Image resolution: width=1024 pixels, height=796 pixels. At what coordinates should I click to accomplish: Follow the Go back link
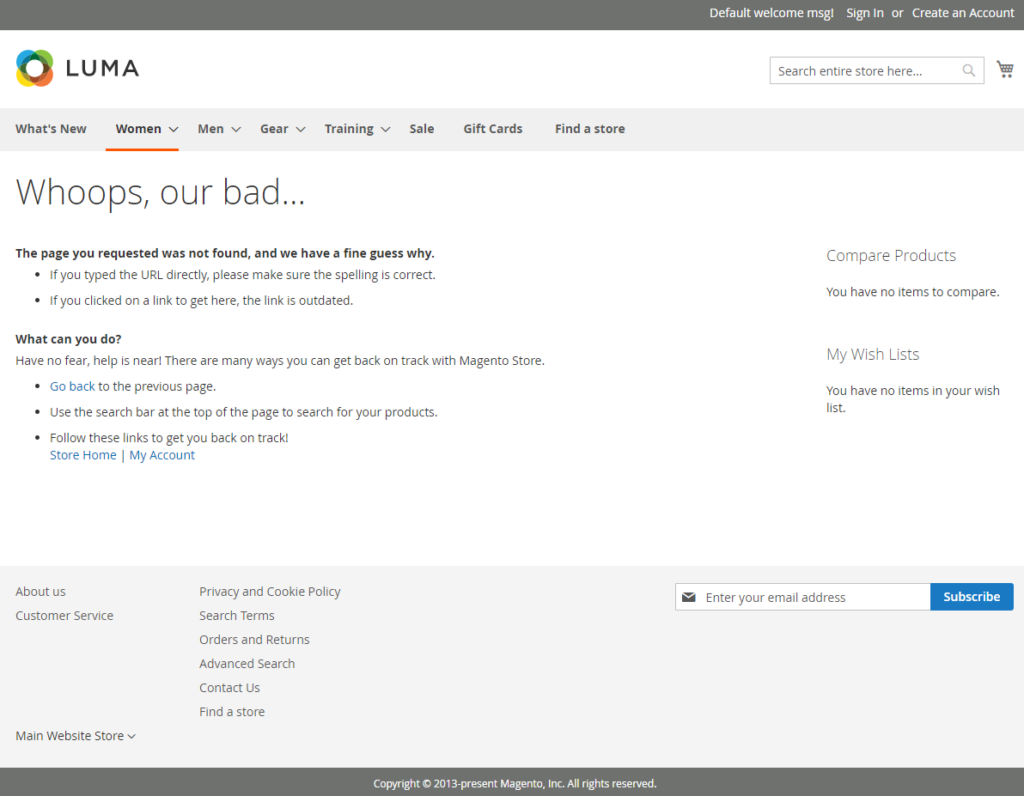click(x=72, y=386)
